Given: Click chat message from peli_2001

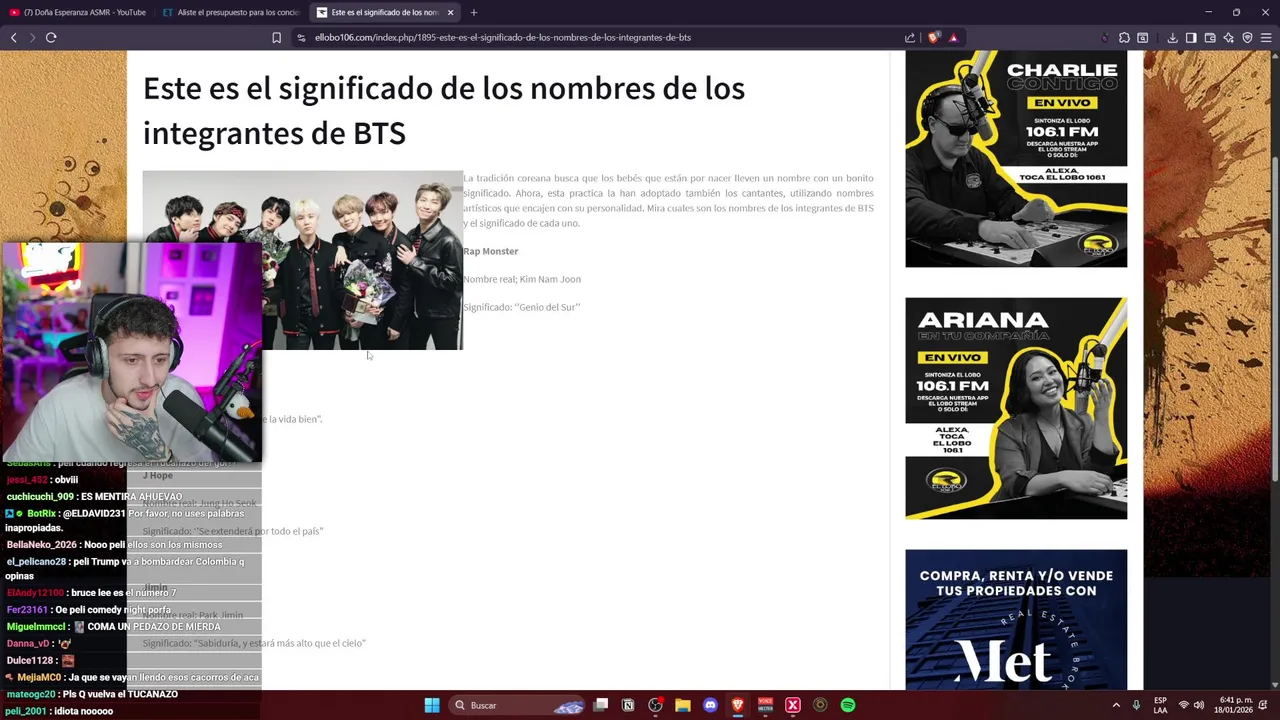Looking at the screenshot, I should 60,711.
